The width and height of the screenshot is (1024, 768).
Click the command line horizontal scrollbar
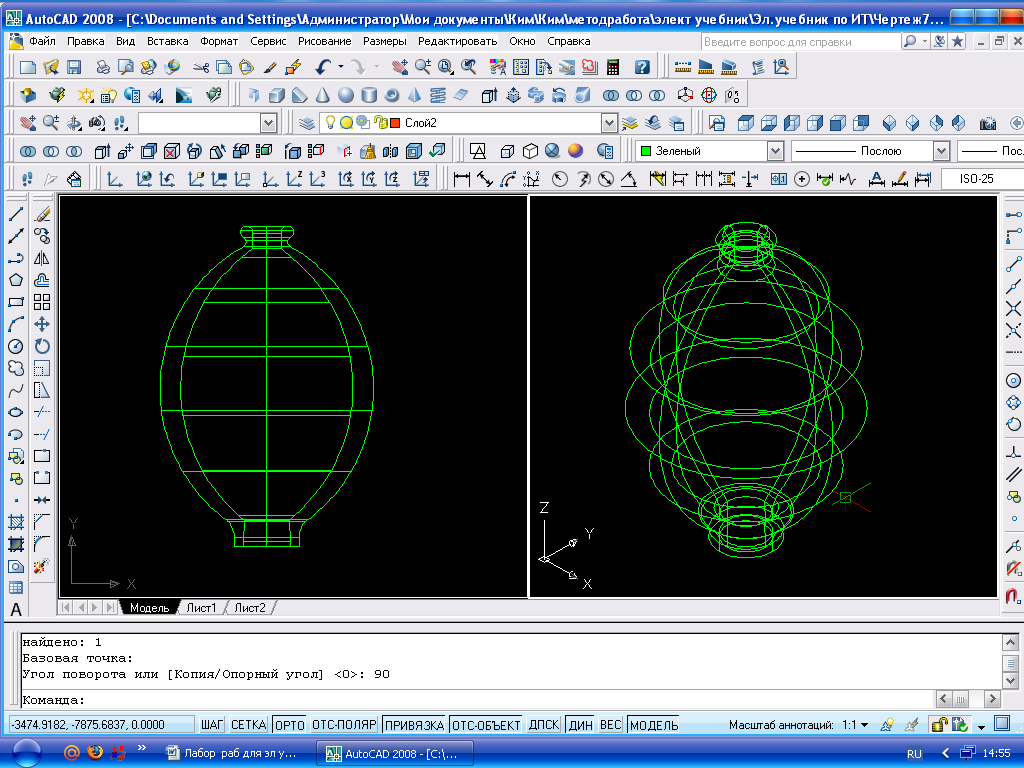[x=968, y=699]
